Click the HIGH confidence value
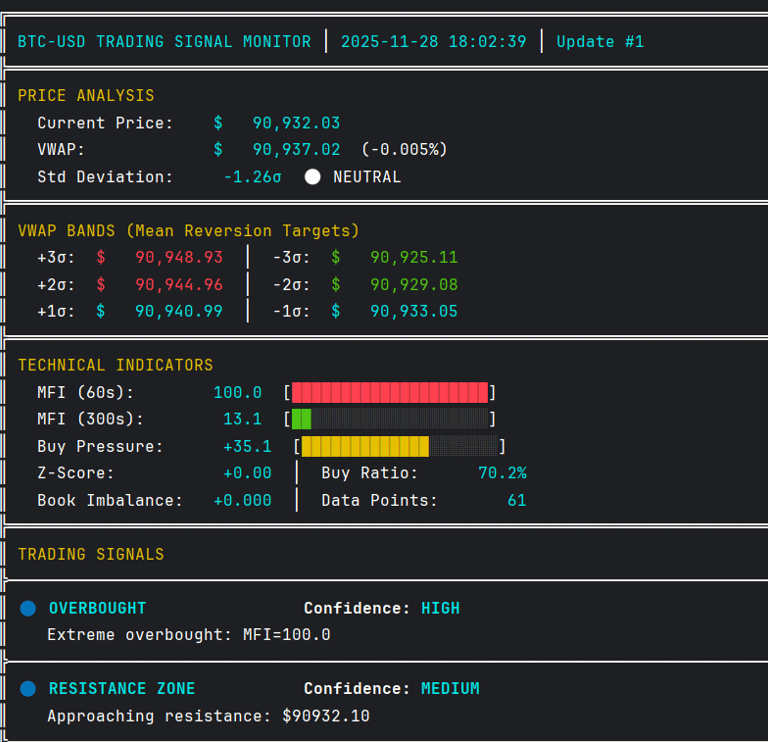This screenshot has height=742, width=768. click(x=440, y=608)
